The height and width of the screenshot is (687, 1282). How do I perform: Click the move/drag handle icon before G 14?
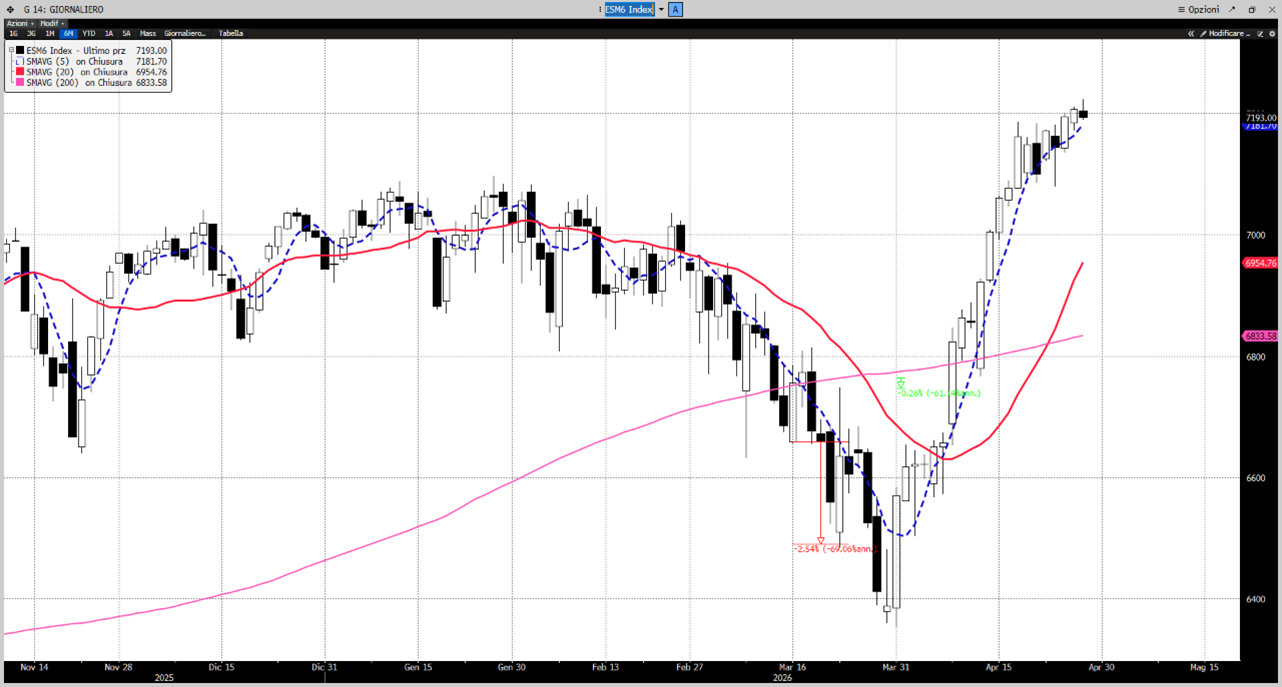[10, 9]
